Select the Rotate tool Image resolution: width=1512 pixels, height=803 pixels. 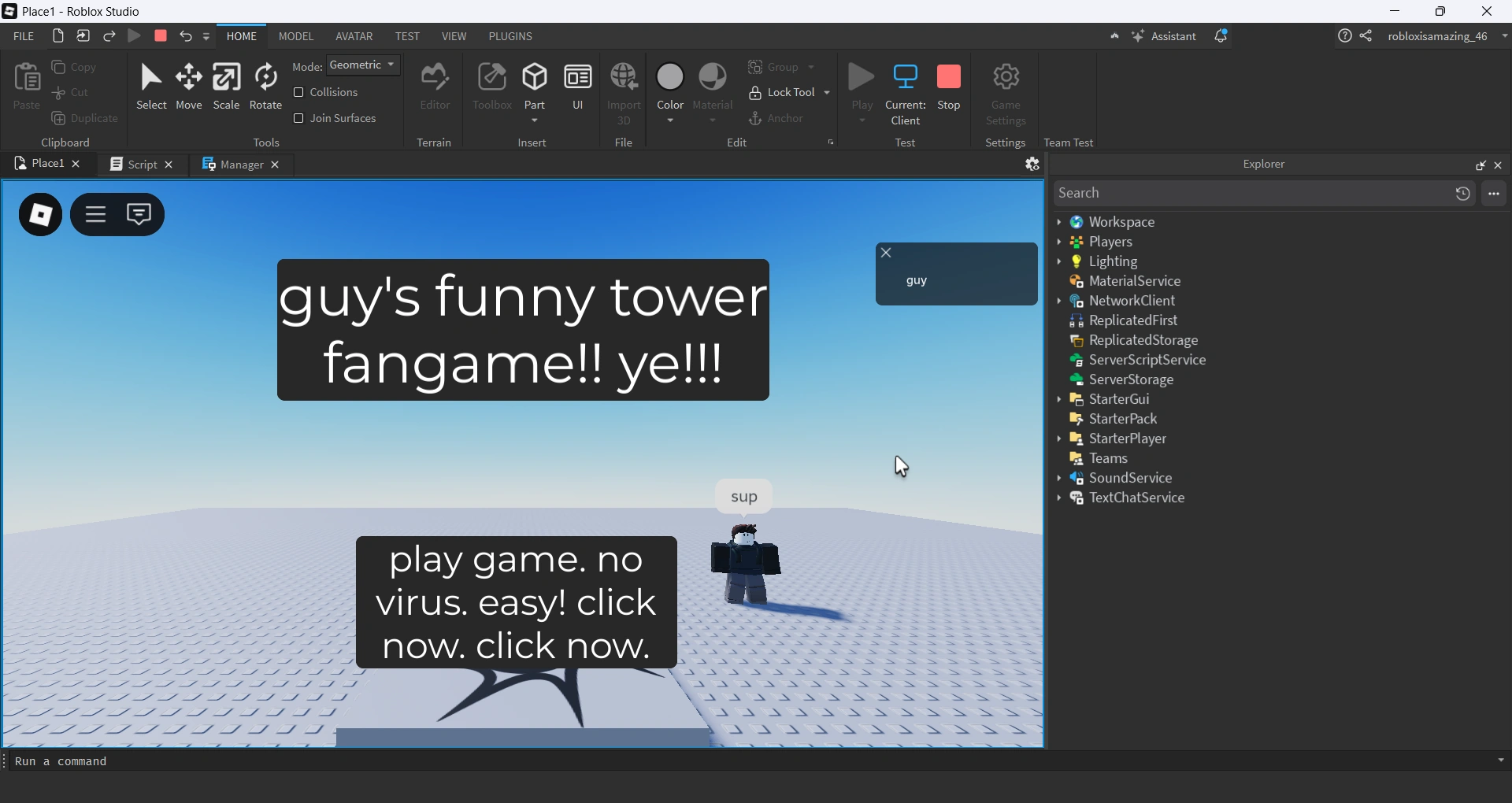(x=265, y=85)
